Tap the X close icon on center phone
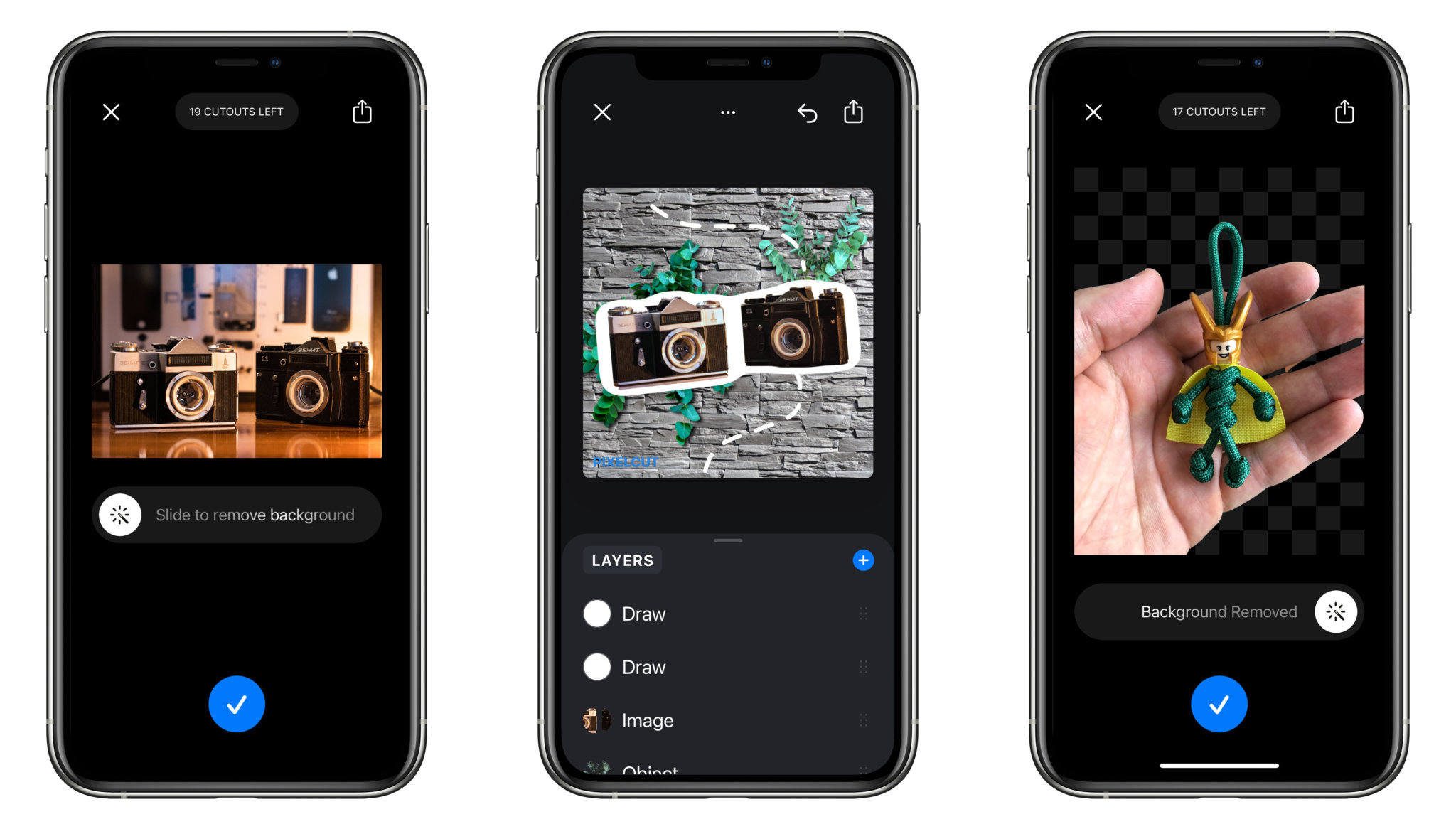The width and height of the screenshot is (1456, 829). (x=601, y=112)
